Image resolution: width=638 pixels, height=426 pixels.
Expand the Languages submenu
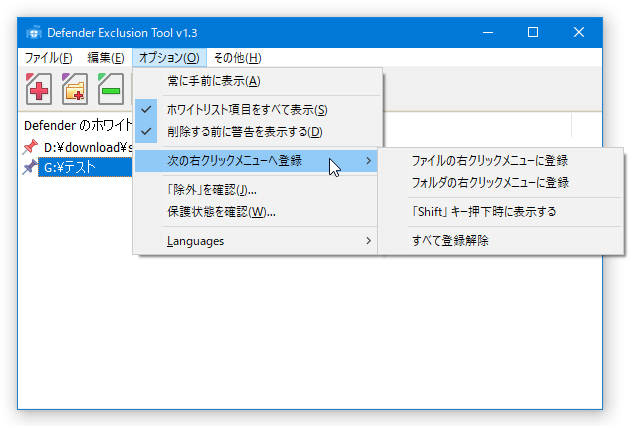point(256,241)
